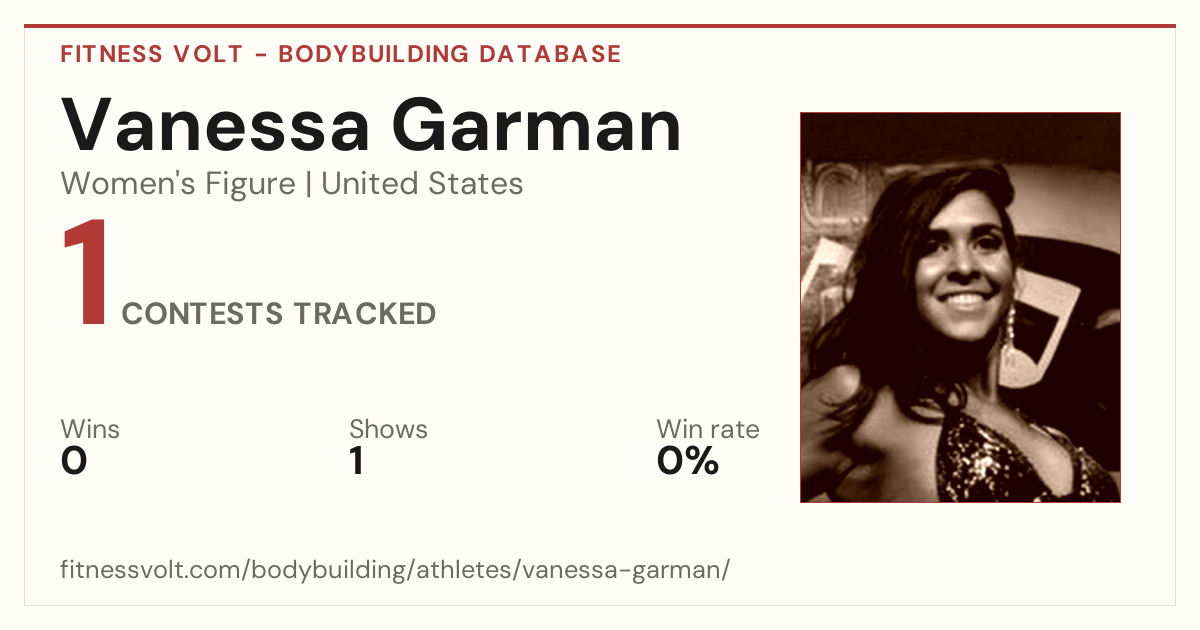The width and height of the screenshot is (1200, 630).
Task: Select the Vanessa Garman name heading
Action: (371, 125)
